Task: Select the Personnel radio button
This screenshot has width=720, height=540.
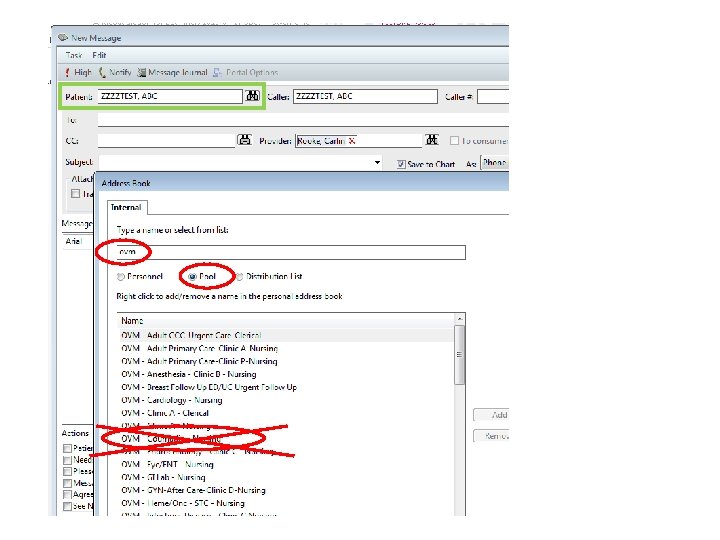Action: (121, 277)
